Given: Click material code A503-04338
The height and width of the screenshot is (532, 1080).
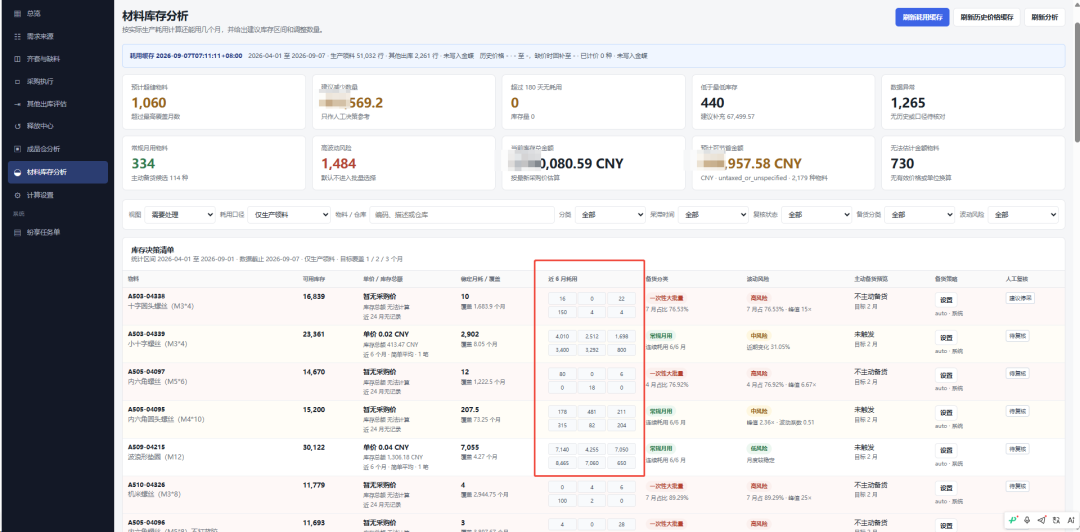Looking at the screenshot, I should click(x=146, y=296).
